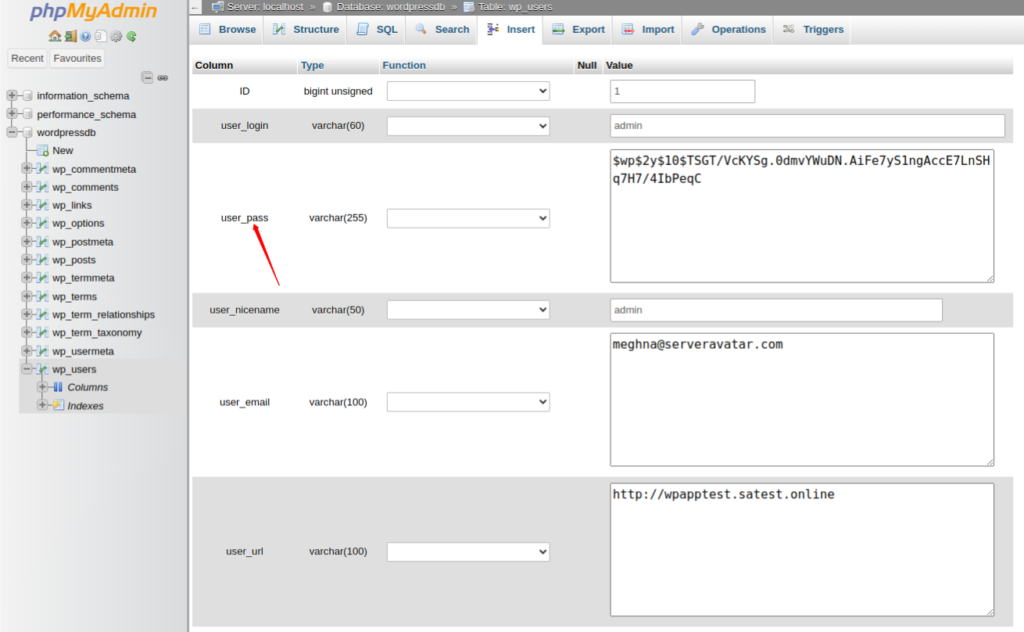Expand the wp_comments table node

(x=27, y=187)
